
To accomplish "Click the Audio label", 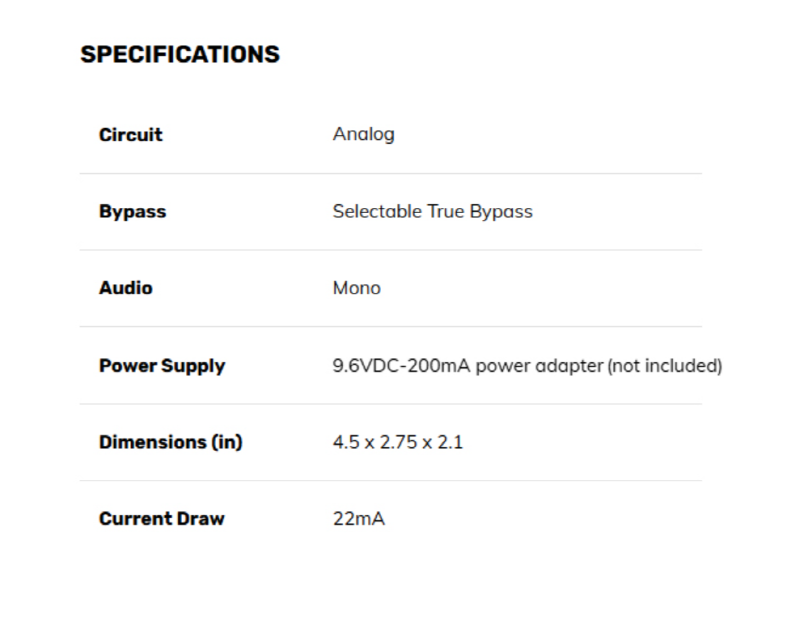I will point(126,288).
